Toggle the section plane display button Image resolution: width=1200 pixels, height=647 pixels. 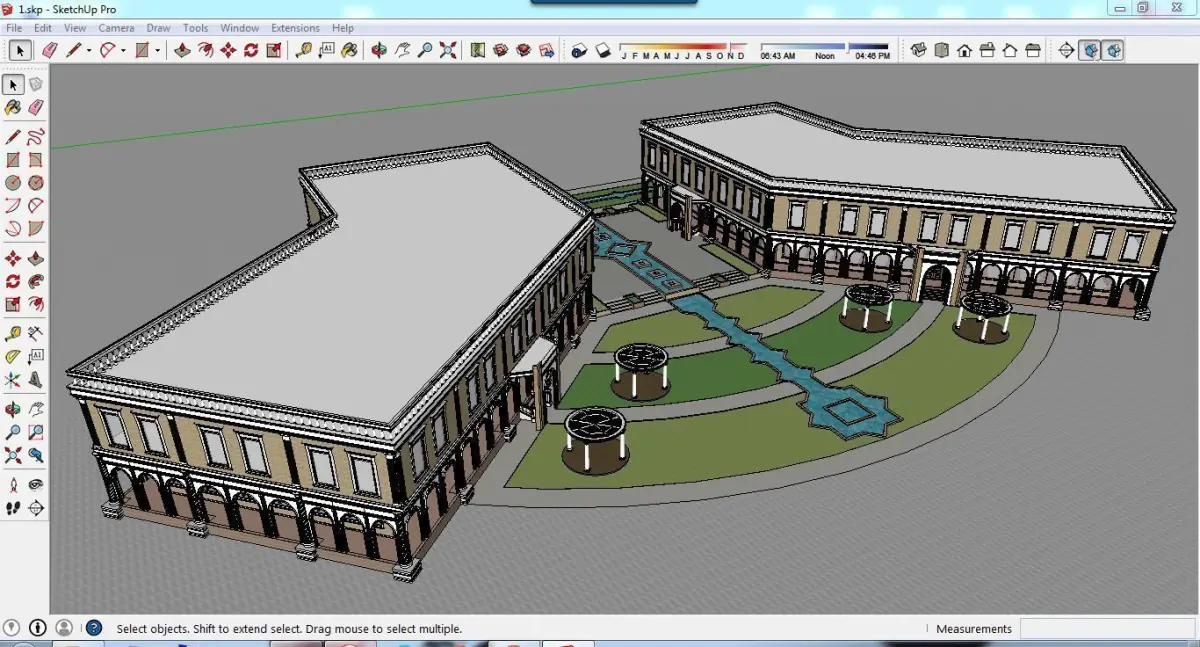click(1089, 50)
